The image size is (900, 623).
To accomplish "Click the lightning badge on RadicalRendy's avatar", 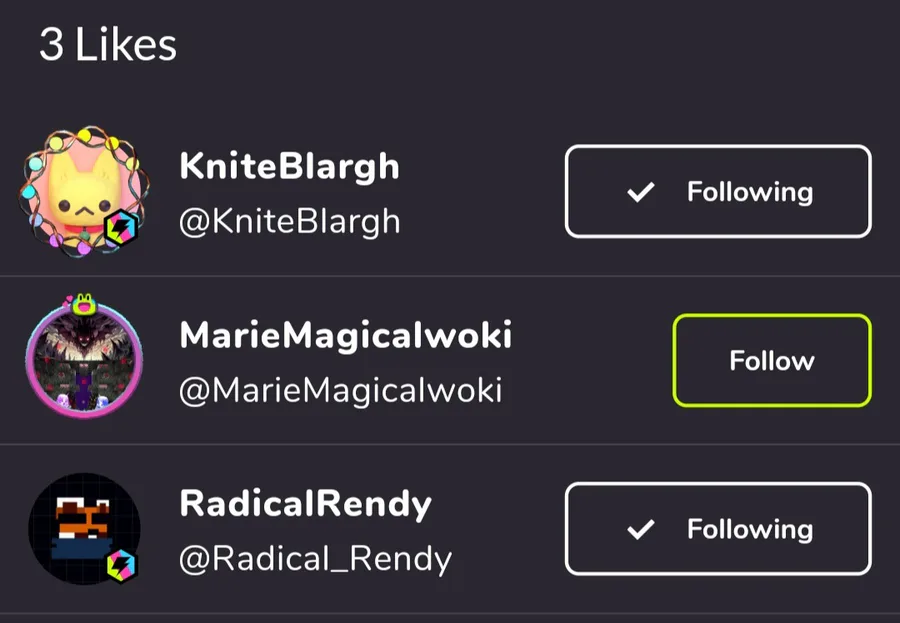I will (x=121, y=564).
